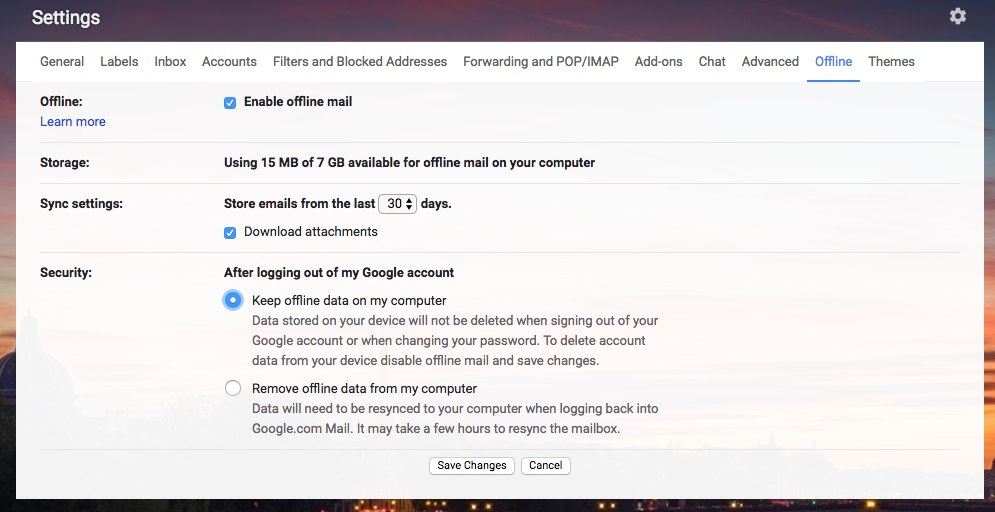Image resolution: width=995 pixels, height=512 pixels.
Task: Open the Add-ons tab
Action: [658, 62]
